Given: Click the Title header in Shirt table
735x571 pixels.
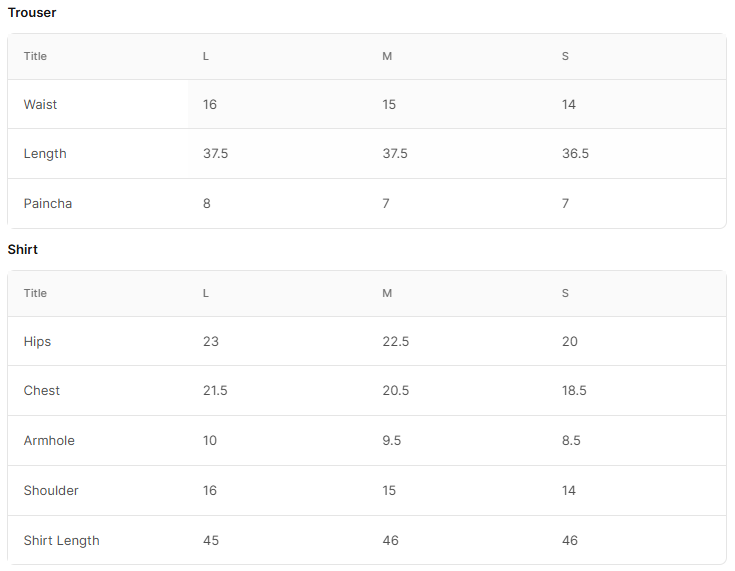Looking at the screenshot, I should coord(35,293).
